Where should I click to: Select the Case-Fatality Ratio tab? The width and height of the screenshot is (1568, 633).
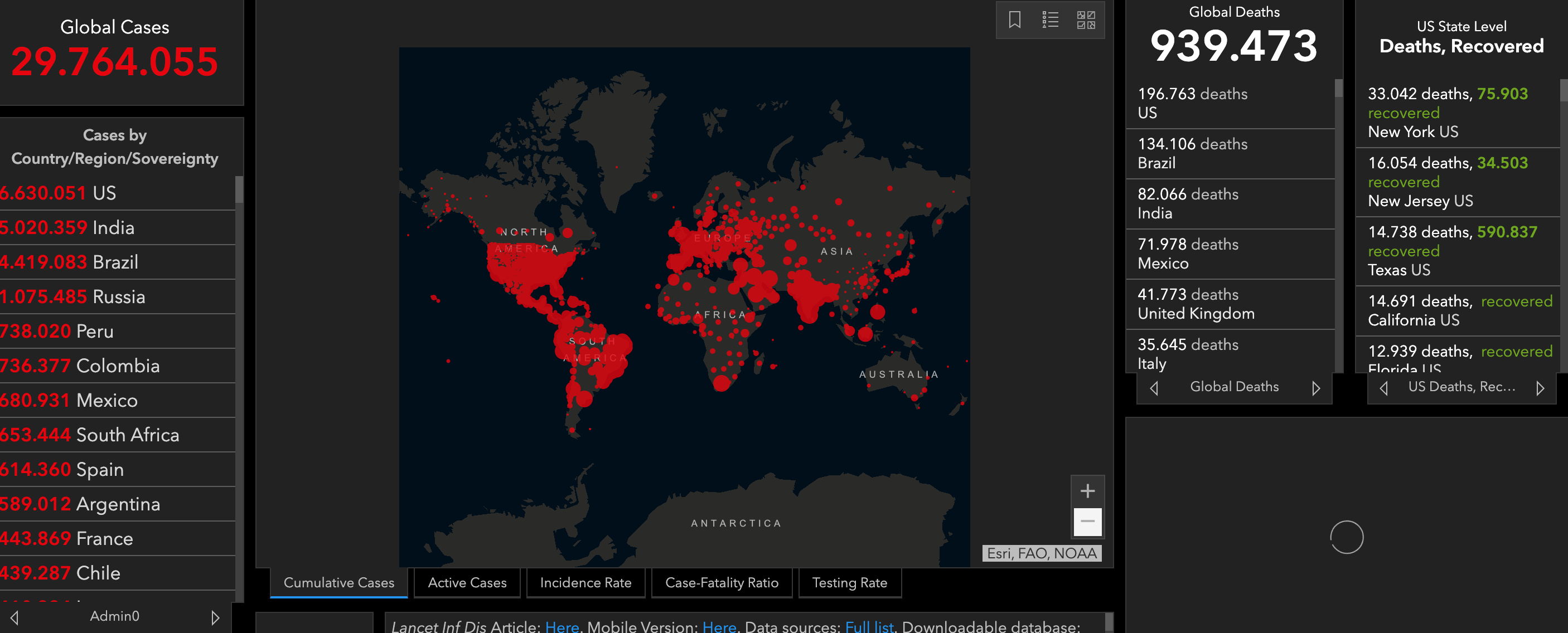722,582
